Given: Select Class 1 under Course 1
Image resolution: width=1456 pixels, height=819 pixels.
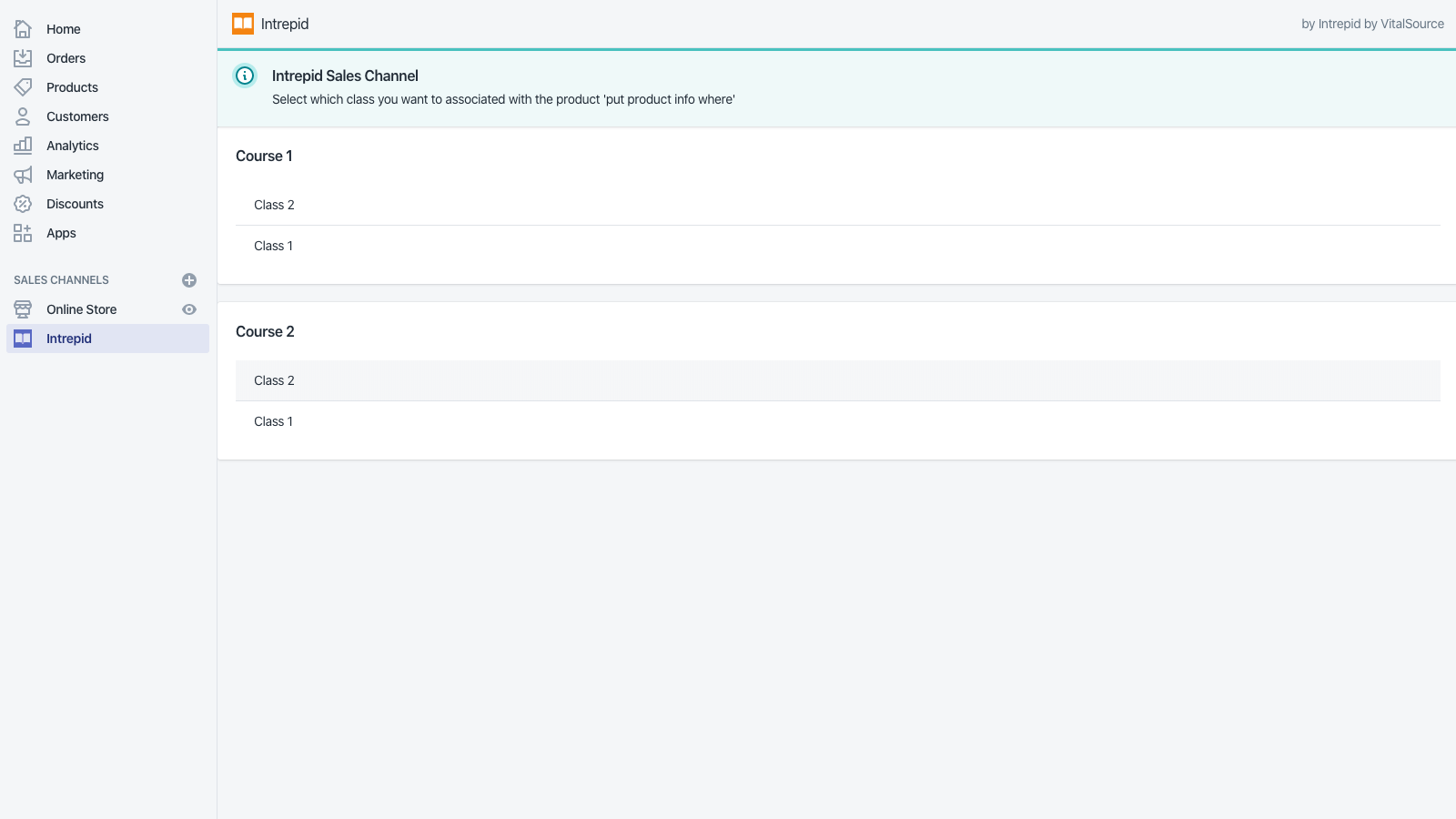Looking at the screenshot, I should point(837,246).
